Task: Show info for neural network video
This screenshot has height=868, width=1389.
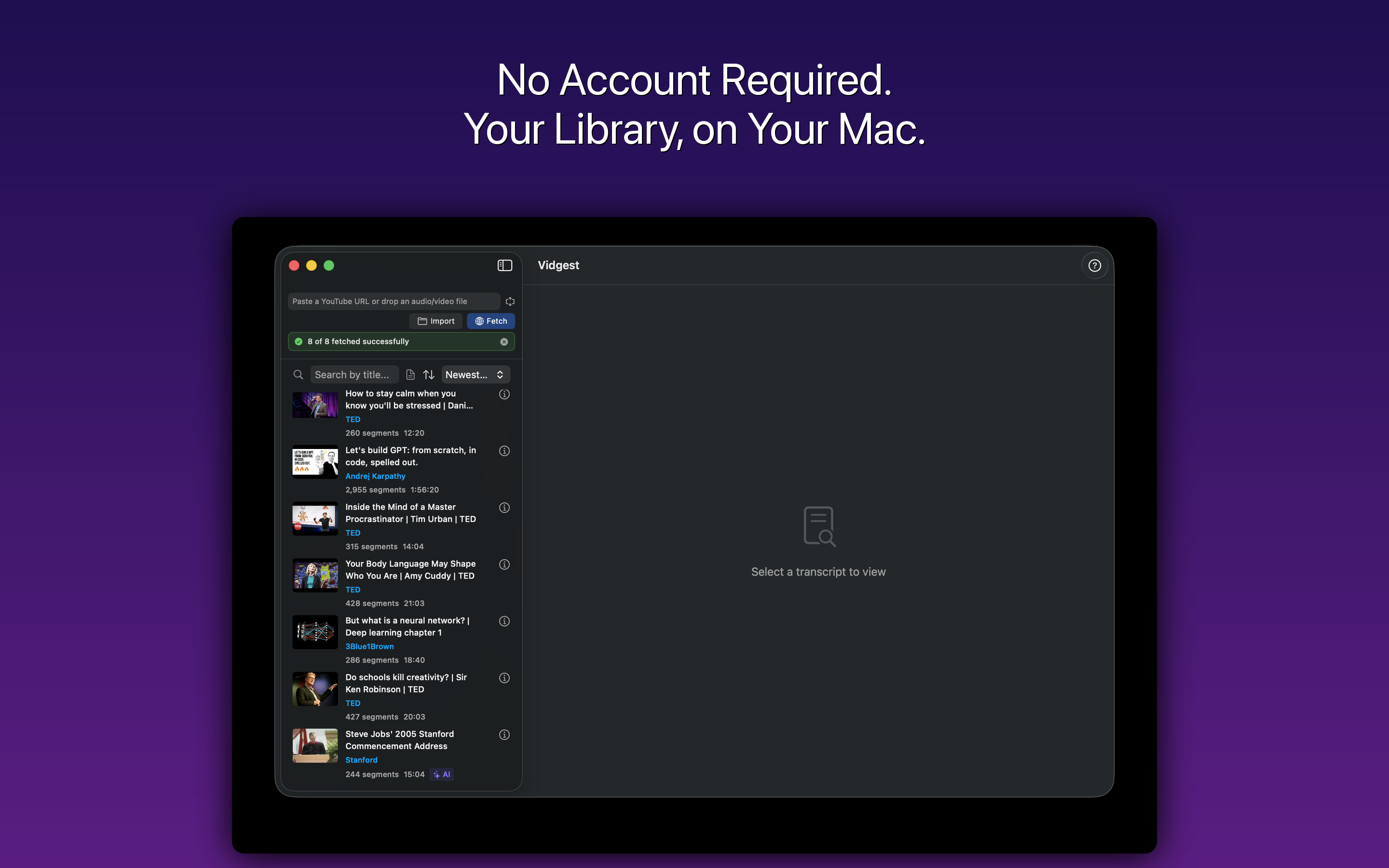Action: click(504, 622)
